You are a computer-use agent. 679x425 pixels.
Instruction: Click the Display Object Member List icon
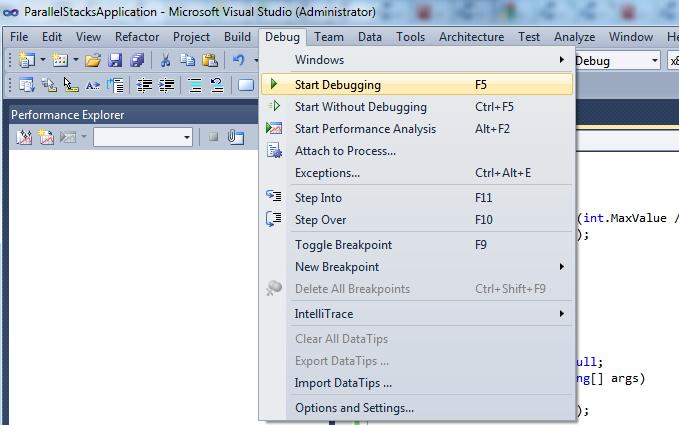click(26, 85)
